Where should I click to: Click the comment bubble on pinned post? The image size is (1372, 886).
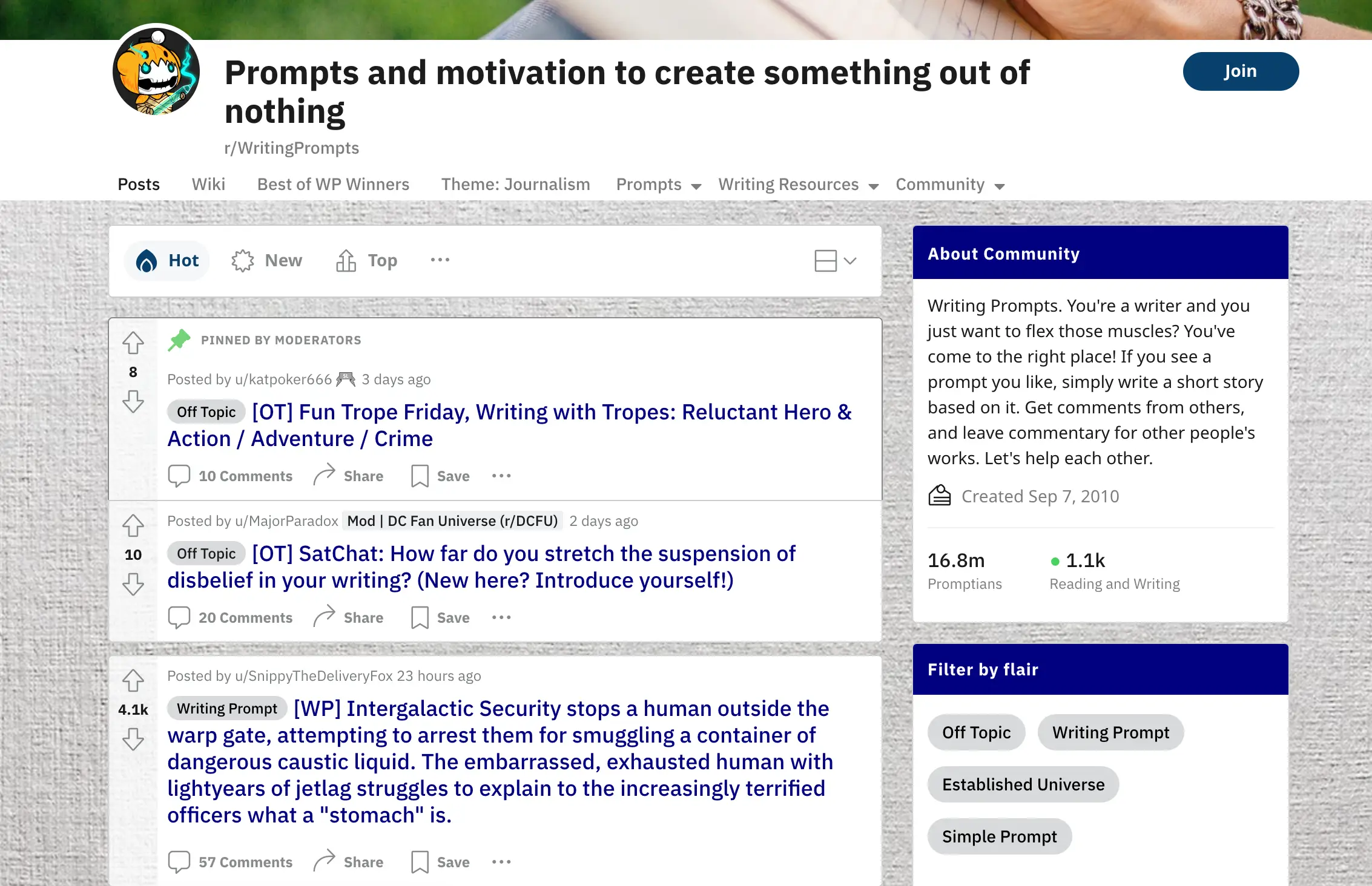pos(178,475)
